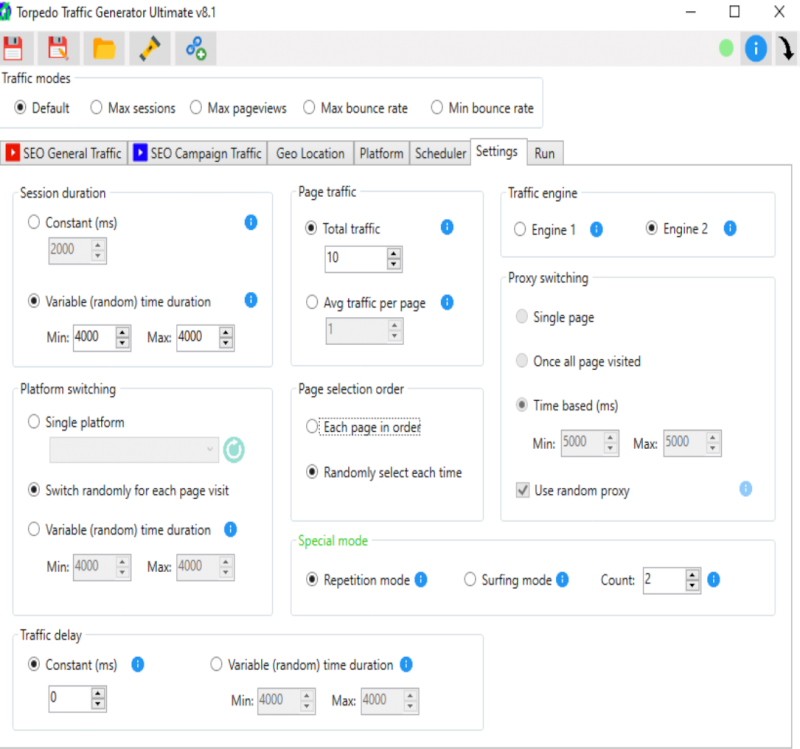Select Engine 1 as traffic engine
The image size is (800, 749).
pyautogui.click(x=520, y=229)
